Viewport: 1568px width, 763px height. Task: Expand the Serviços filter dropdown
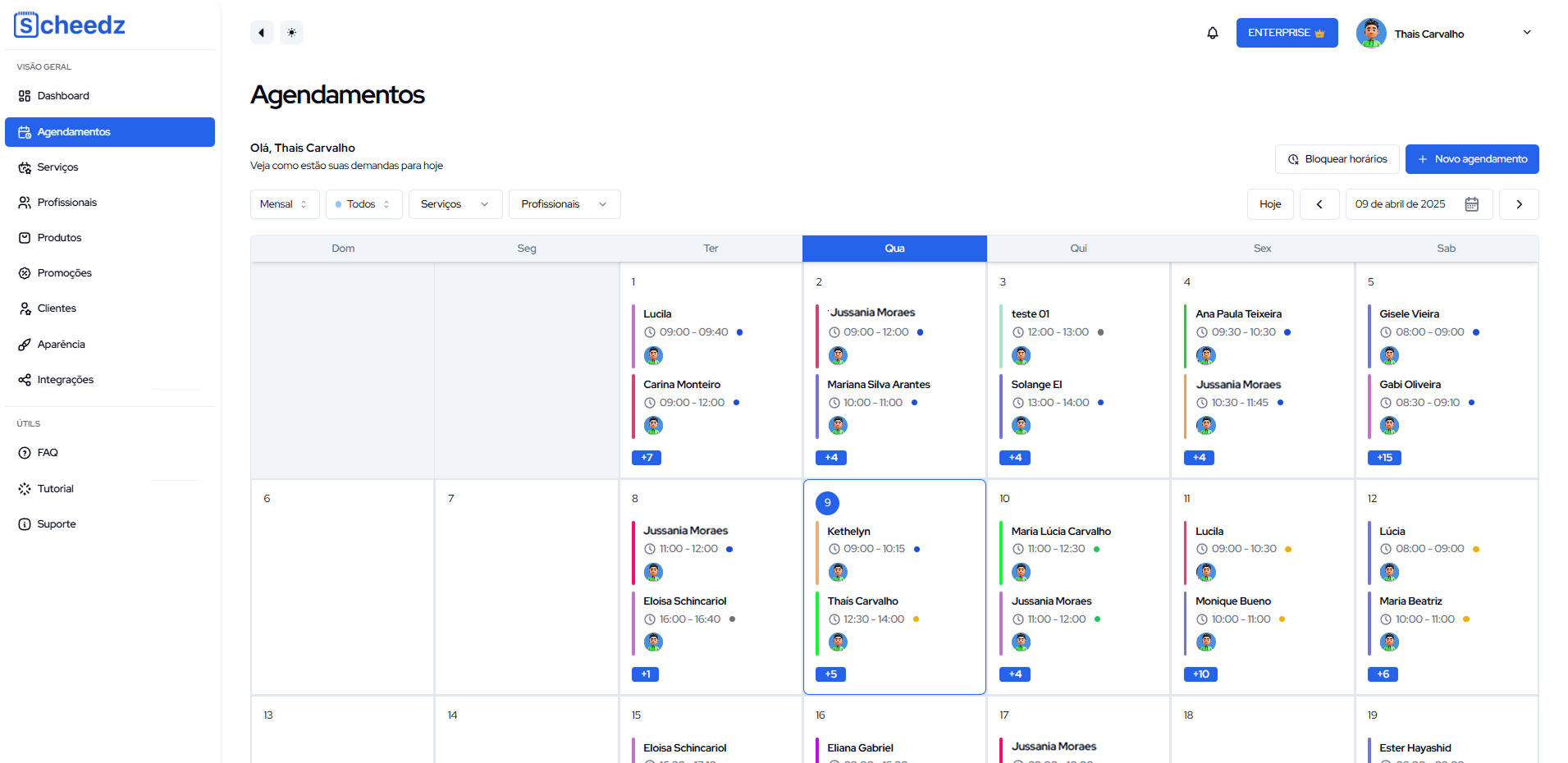[x=455, y=204]
